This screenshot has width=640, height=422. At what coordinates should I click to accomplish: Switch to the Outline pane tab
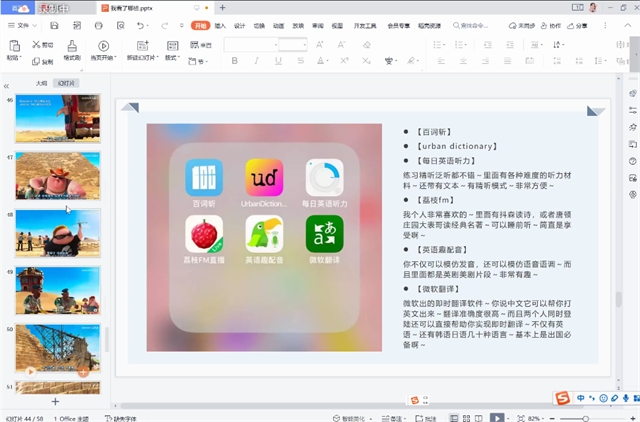(x=41, y=83)
